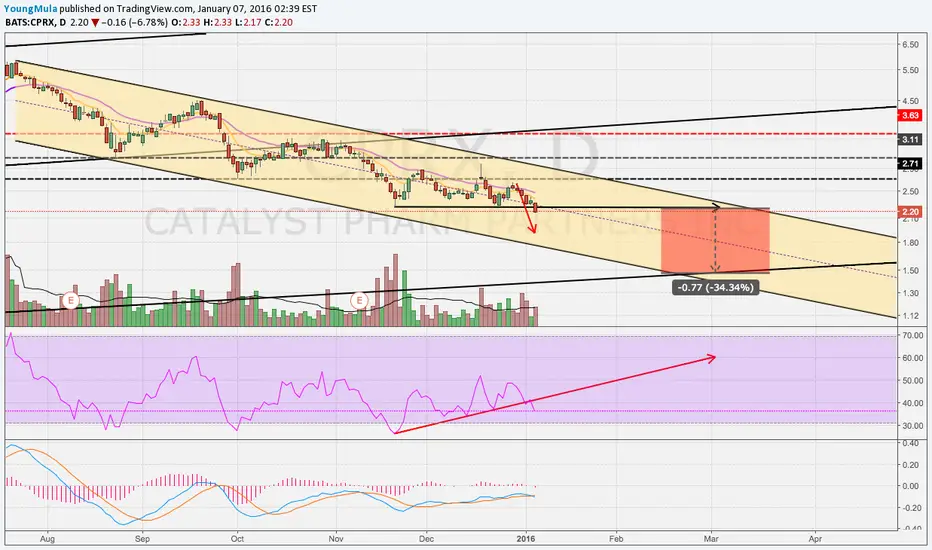This screenshot has height=550, width=932.
Task: Click the 1.50 price axis tick
Action: [910, 271]
